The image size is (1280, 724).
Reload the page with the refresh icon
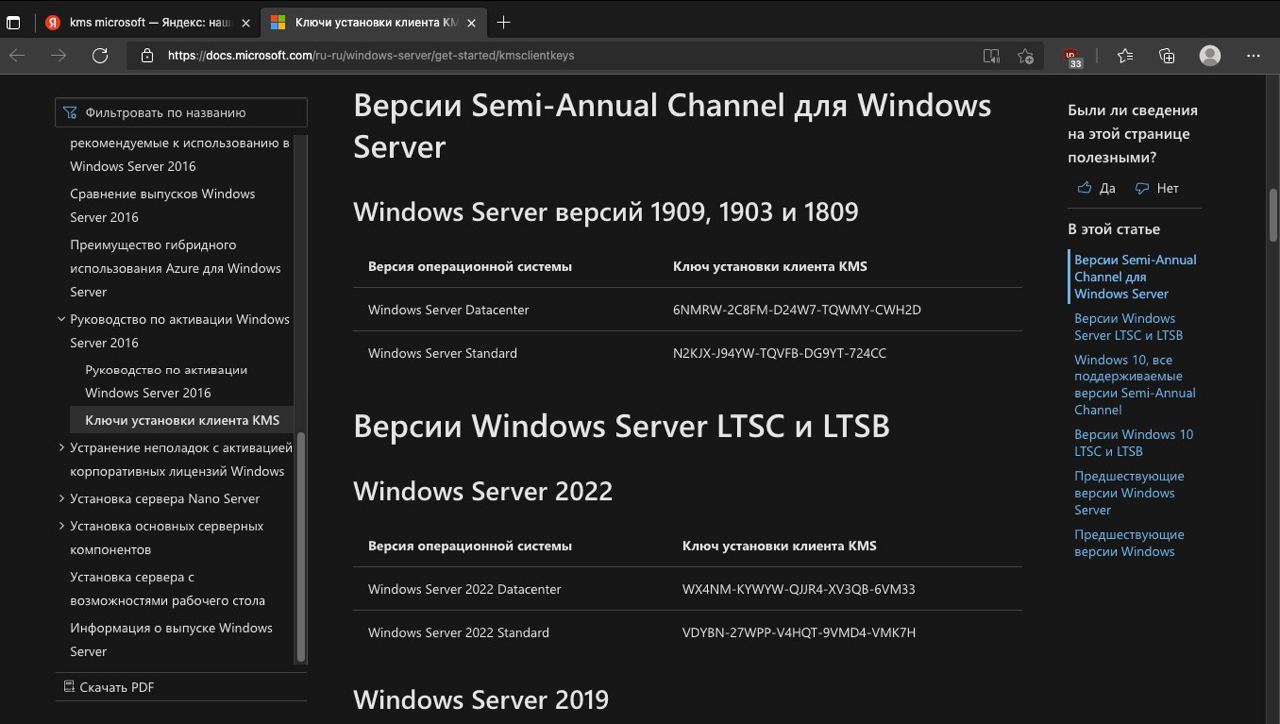100,55
